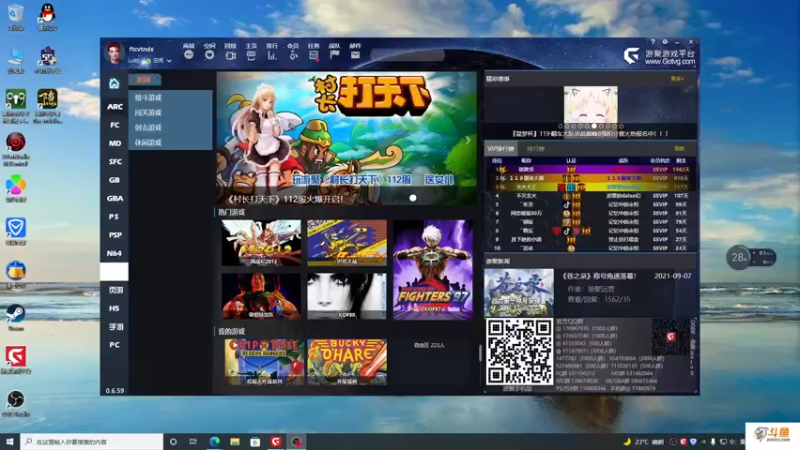Open File Explorer from the taskbar
The image size is (800, 450).
click(x=235, y=441)
